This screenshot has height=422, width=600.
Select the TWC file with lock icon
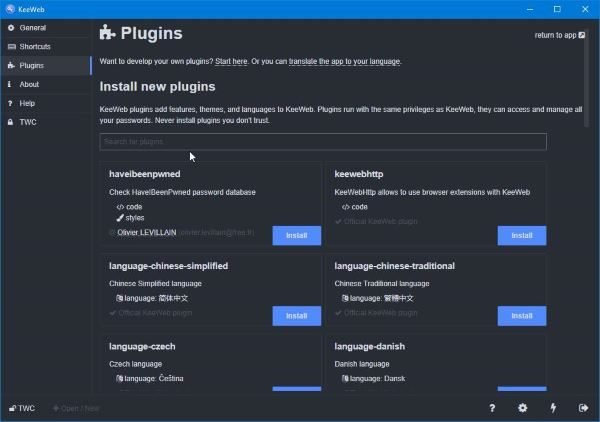pos(27,122)
